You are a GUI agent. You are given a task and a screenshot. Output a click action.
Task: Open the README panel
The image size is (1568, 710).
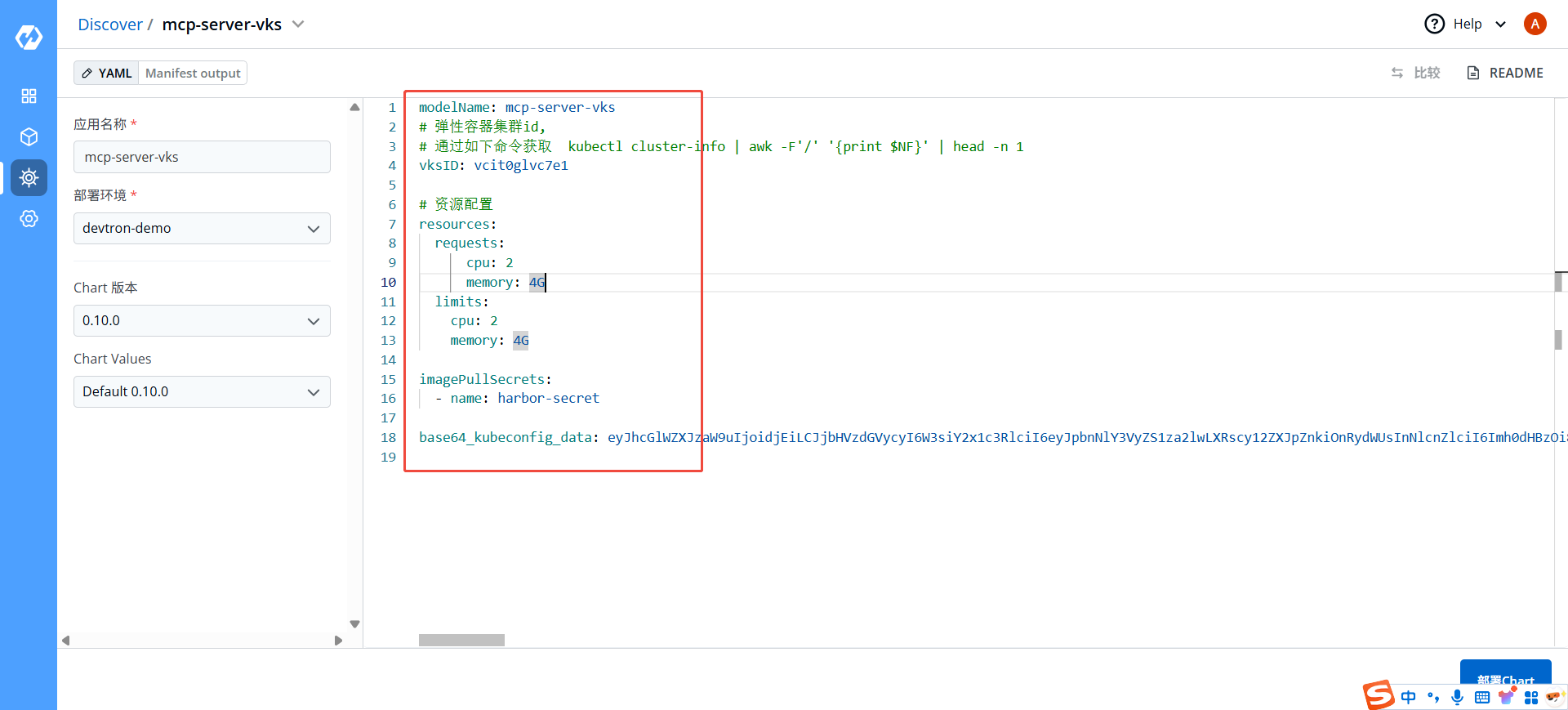[x=1505, y=73]
